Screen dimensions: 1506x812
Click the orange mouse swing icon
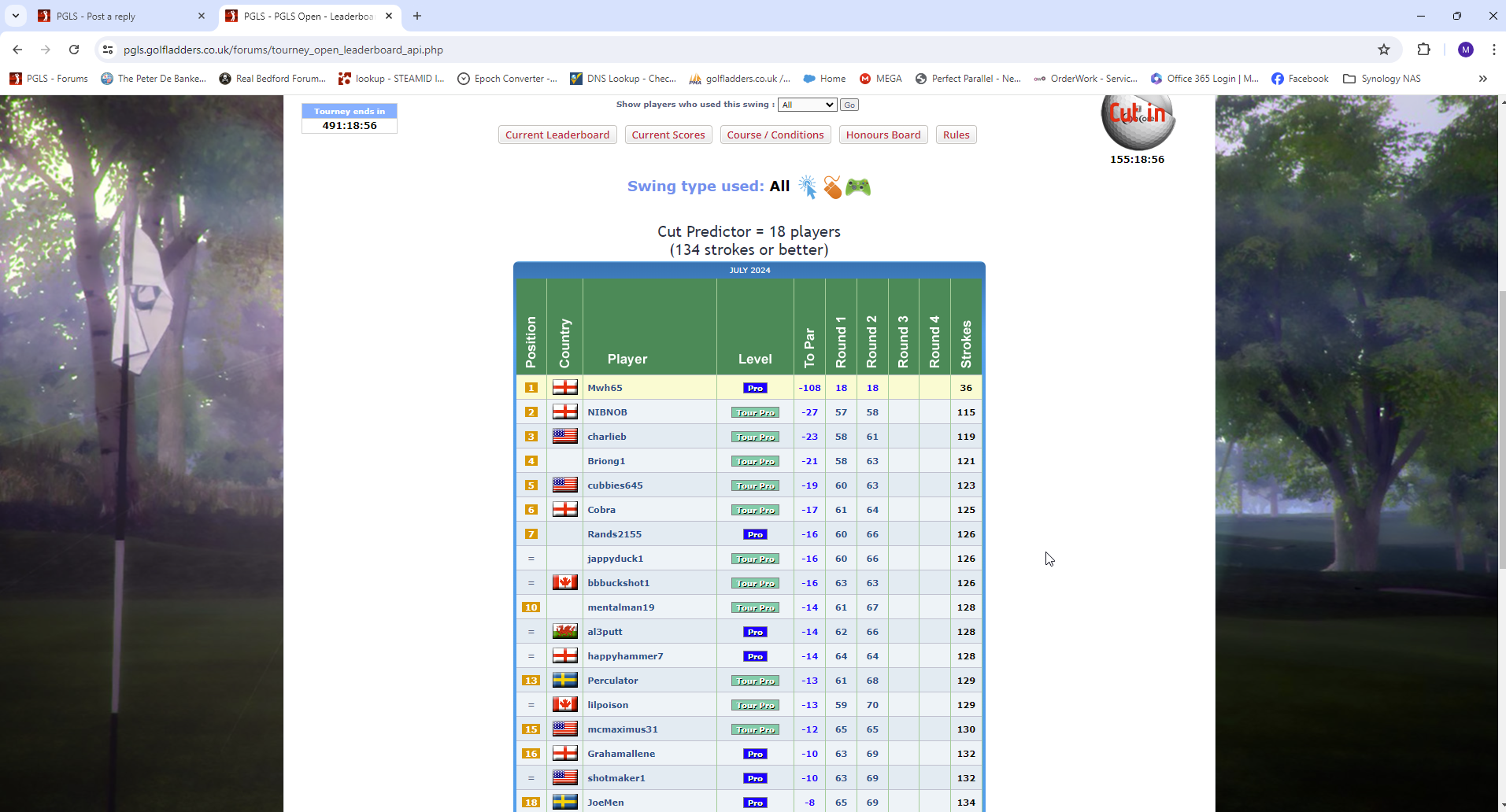pos(832,187)
